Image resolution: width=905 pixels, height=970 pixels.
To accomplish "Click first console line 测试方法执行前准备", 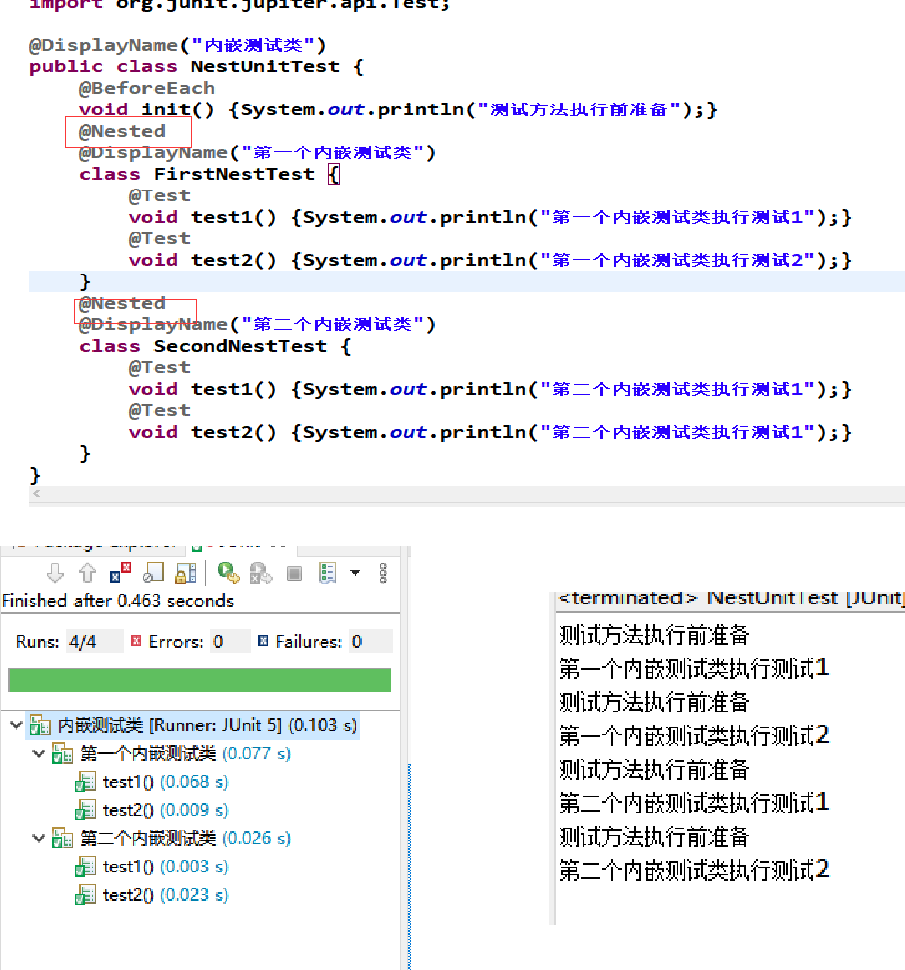I will (654, 635).
